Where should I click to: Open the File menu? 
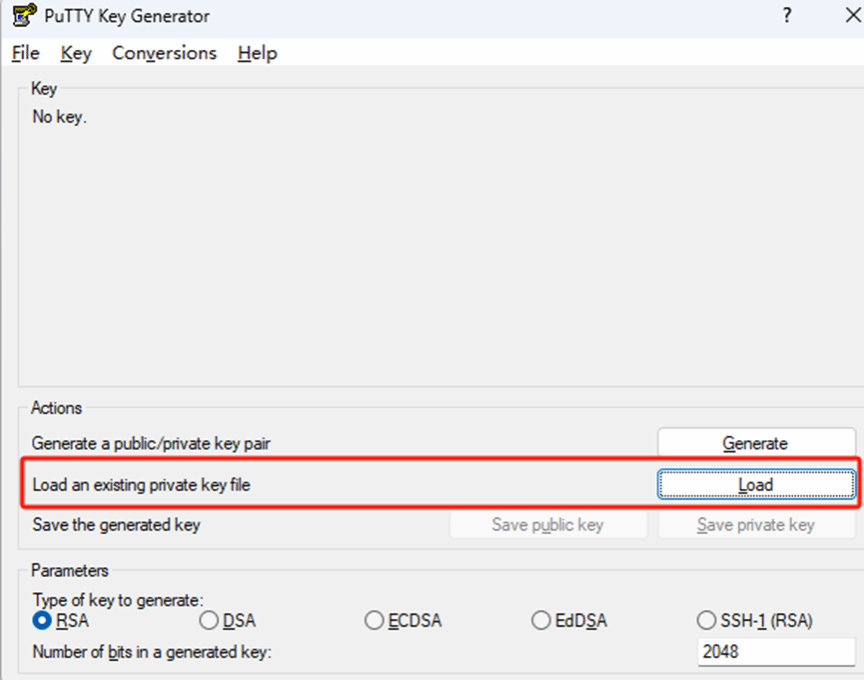click(26, 53)
